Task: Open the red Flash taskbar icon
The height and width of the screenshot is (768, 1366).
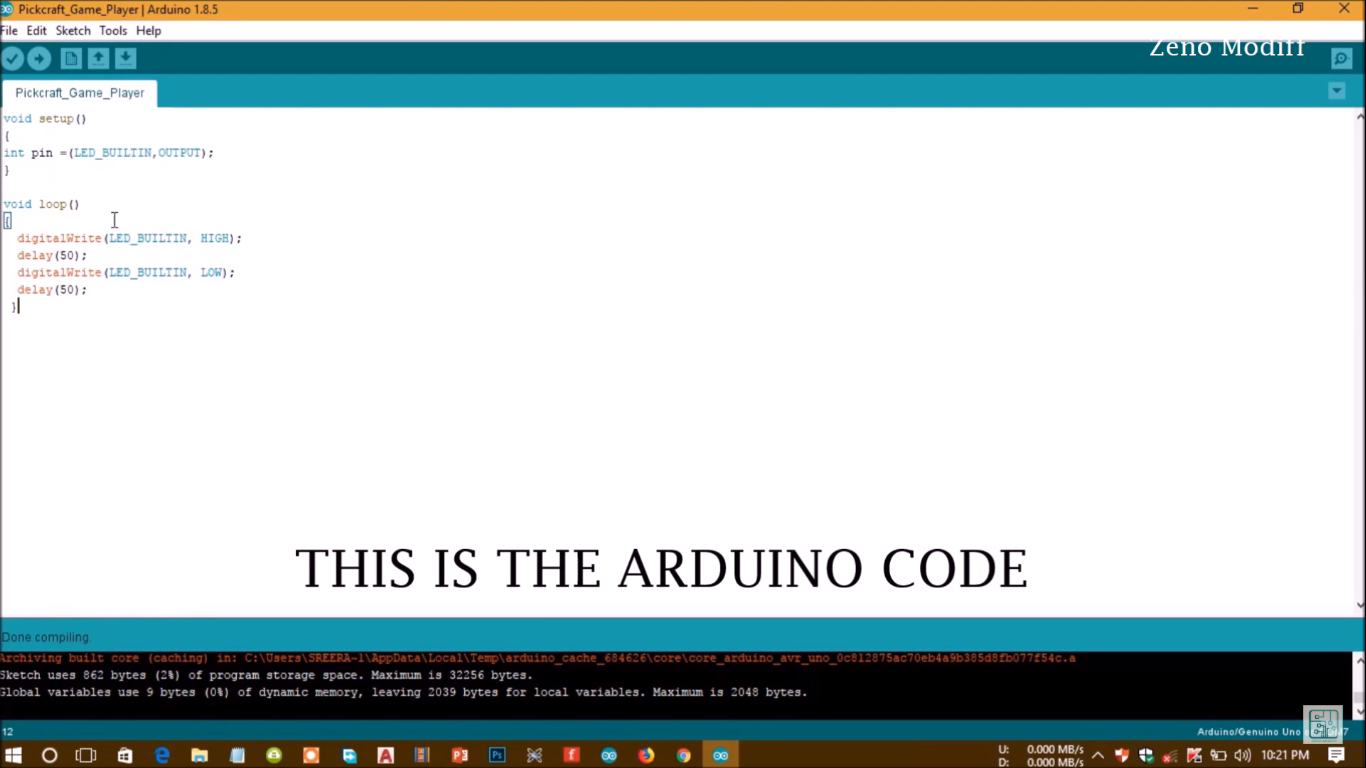Action: click(571, 755)
